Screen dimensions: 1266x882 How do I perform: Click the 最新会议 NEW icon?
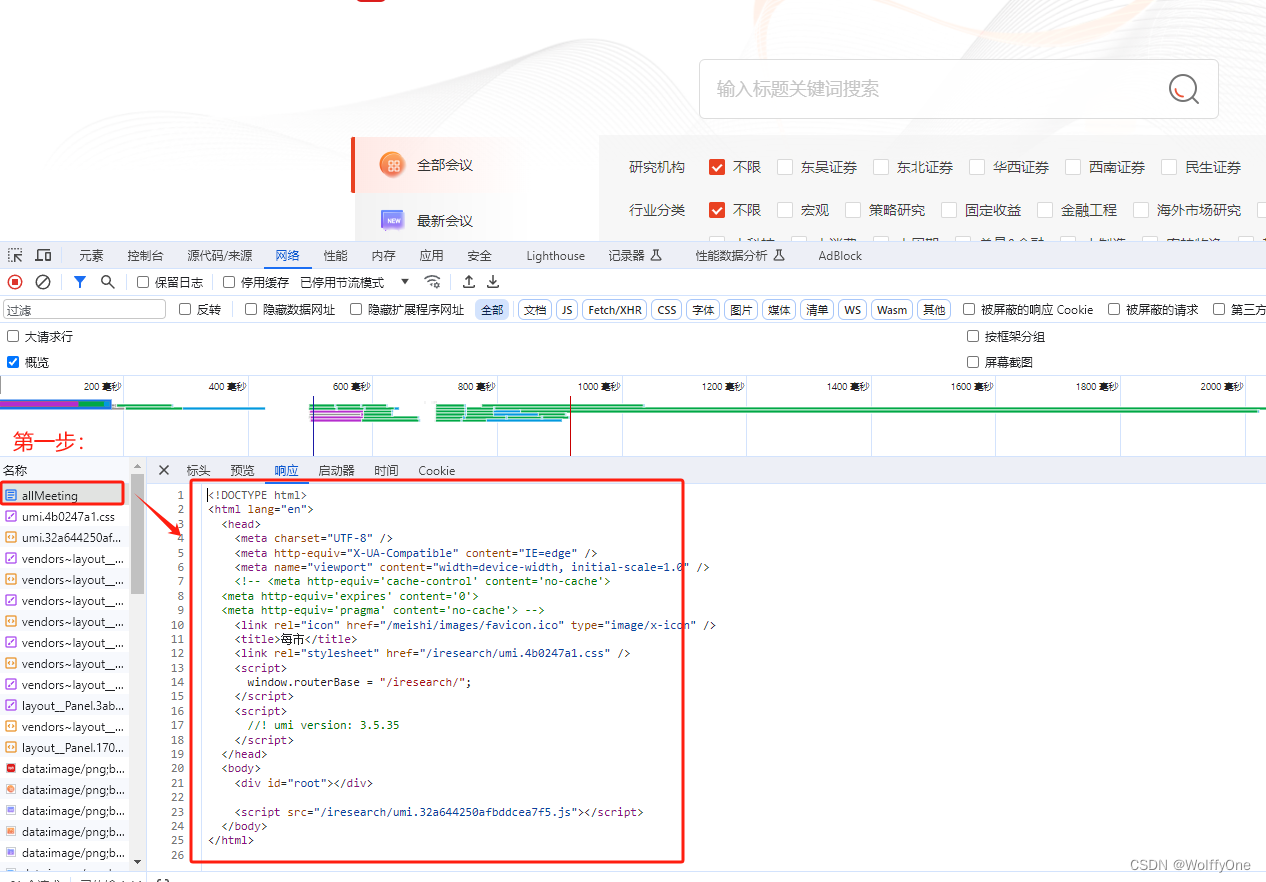[x=392, y=220]
